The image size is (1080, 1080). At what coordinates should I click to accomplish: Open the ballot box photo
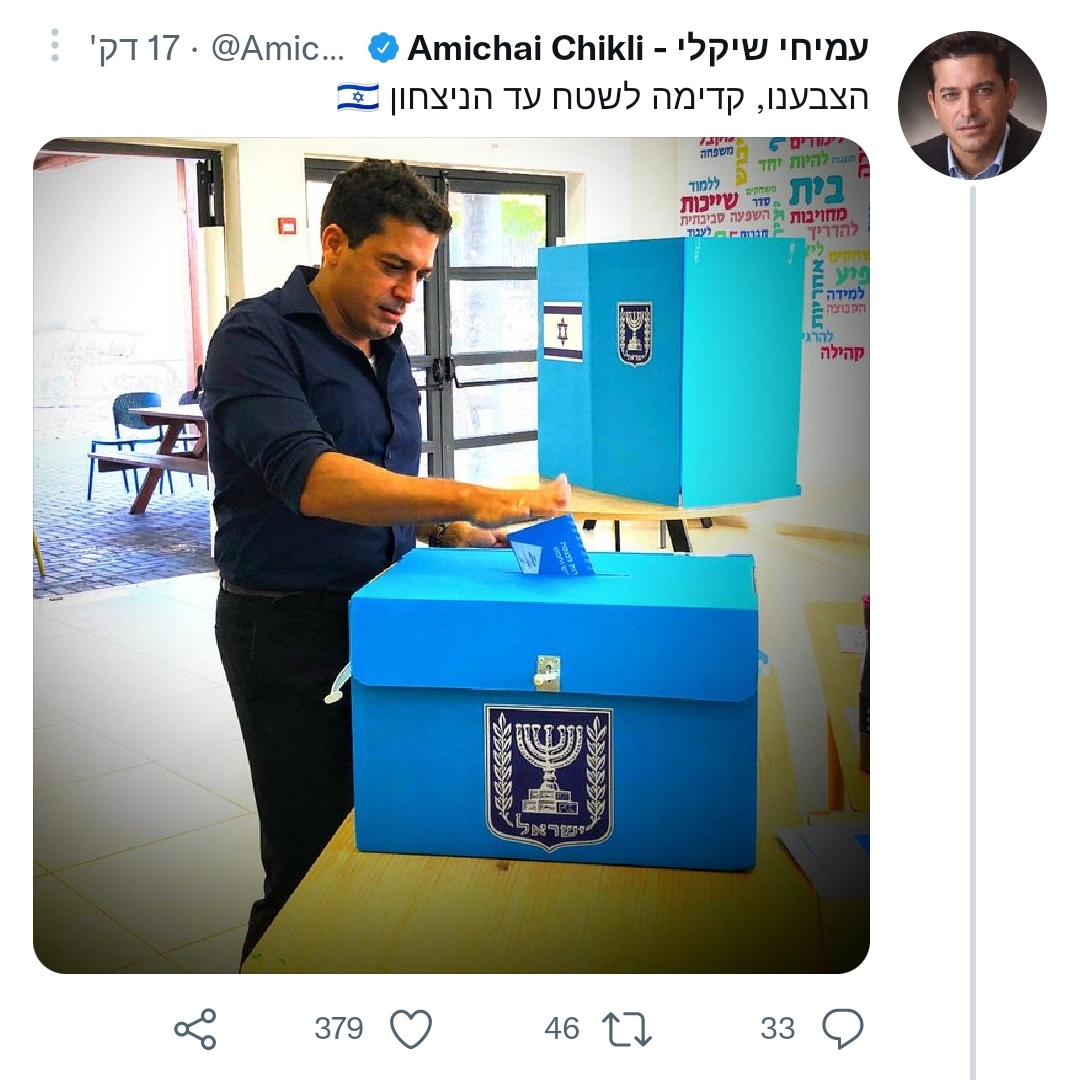(451, 555)
